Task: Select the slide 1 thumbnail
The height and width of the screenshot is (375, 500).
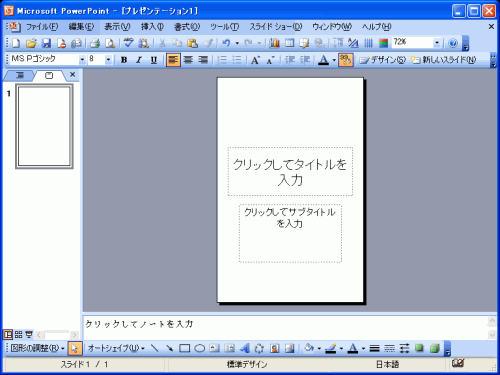Action: click(44, 126)
